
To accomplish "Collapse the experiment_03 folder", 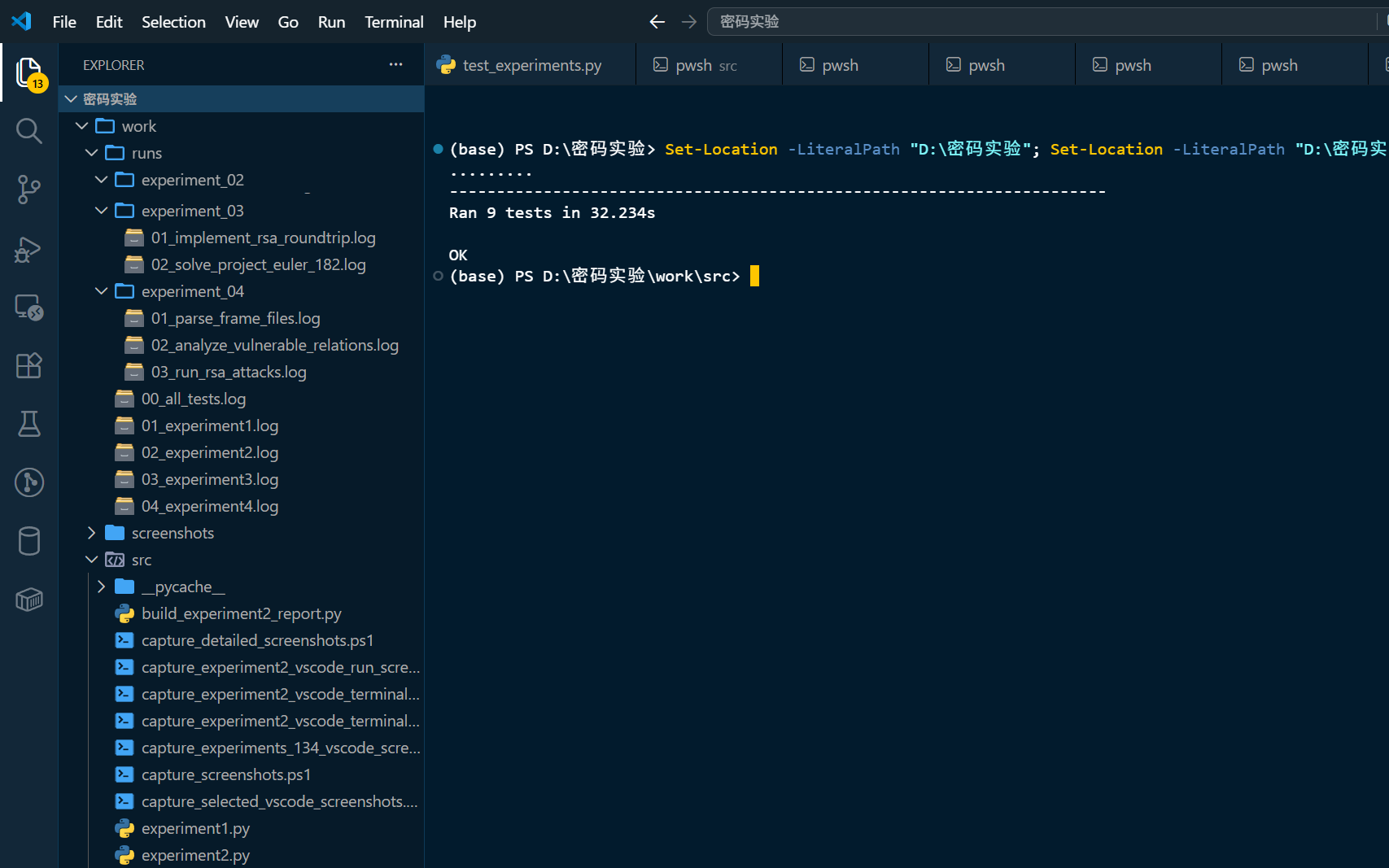I will 101,211.
